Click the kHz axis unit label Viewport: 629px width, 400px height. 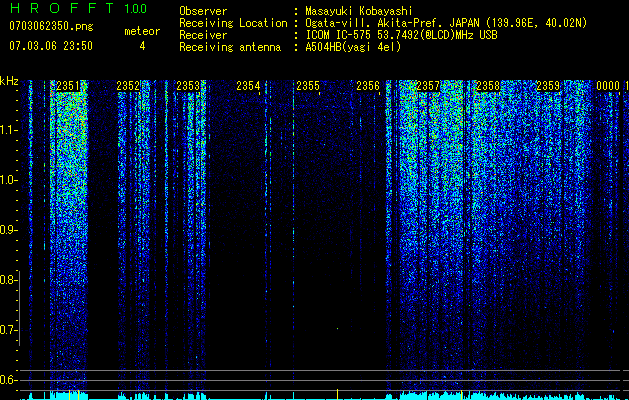(9, 81)
